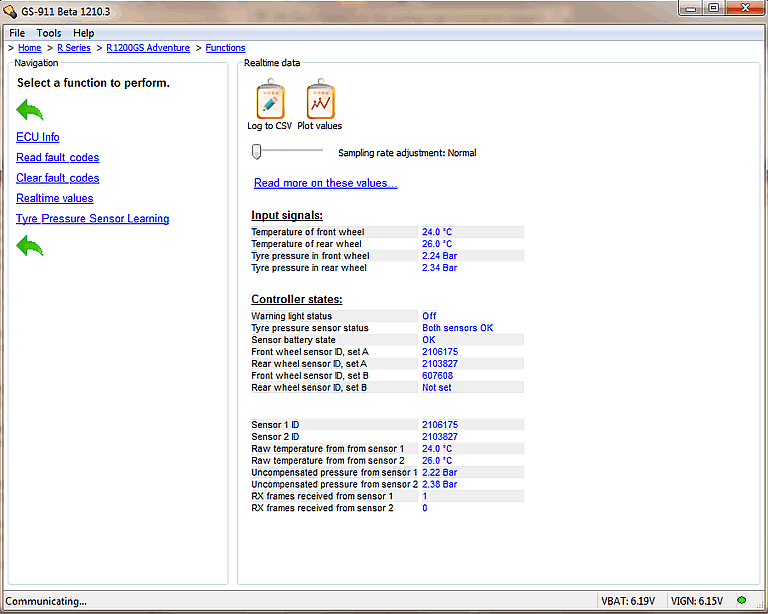This screenshot has height=614, width=768.
Task: Open the File menu
Action: [x=17, y=33]
